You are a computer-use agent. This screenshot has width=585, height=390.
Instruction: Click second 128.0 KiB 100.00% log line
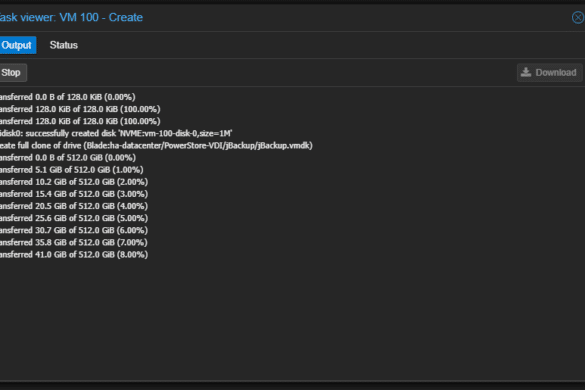click(x=80, y=121)
